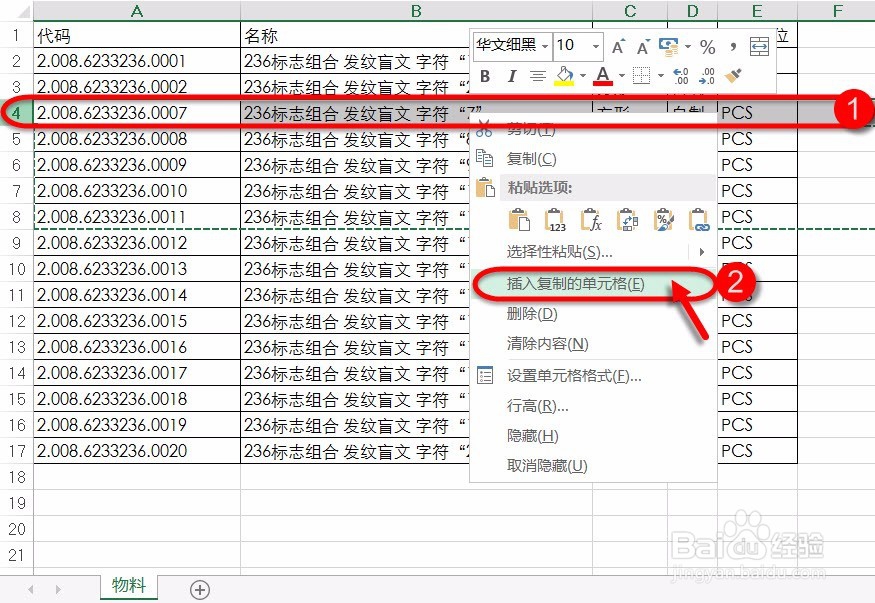Open the fill color dropdown arrow

(583, 75)
